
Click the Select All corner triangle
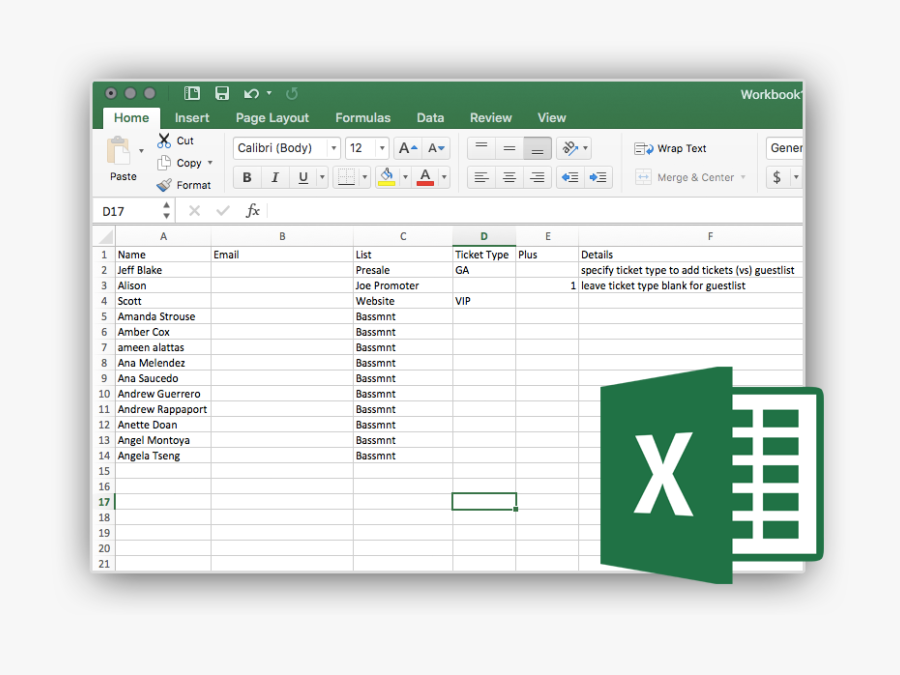(x=105, y=236)
